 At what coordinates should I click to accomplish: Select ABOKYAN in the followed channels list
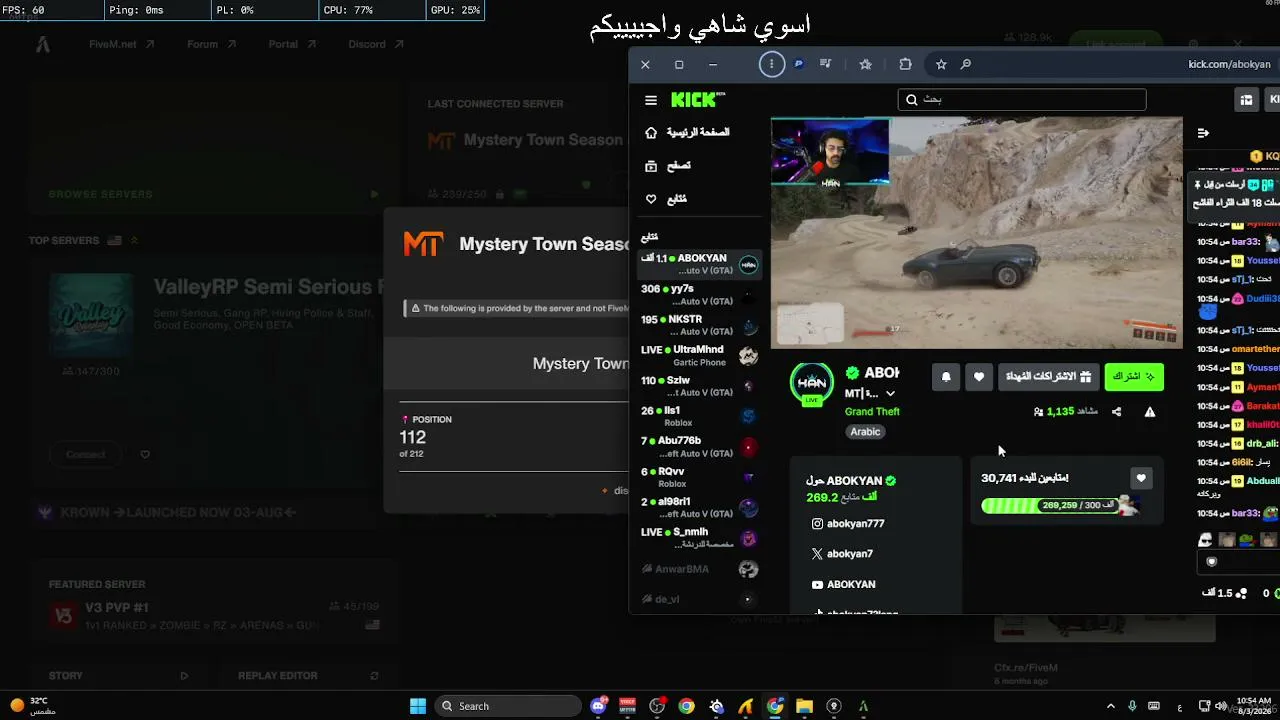(x=700, y=264)
